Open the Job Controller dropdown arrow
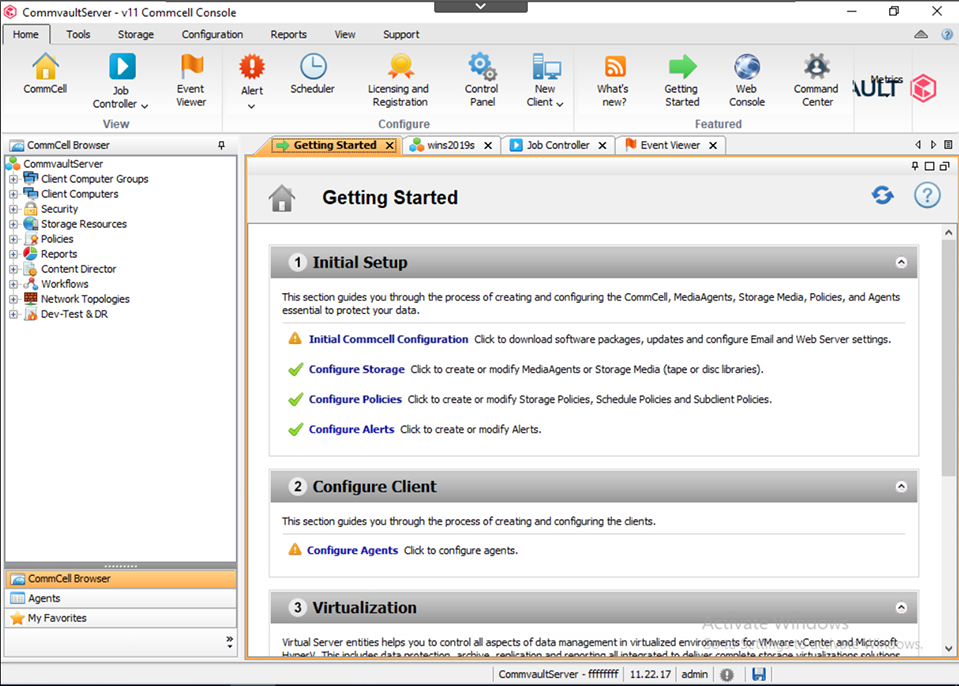The image size is (959, 686). (x=144, y=106)
